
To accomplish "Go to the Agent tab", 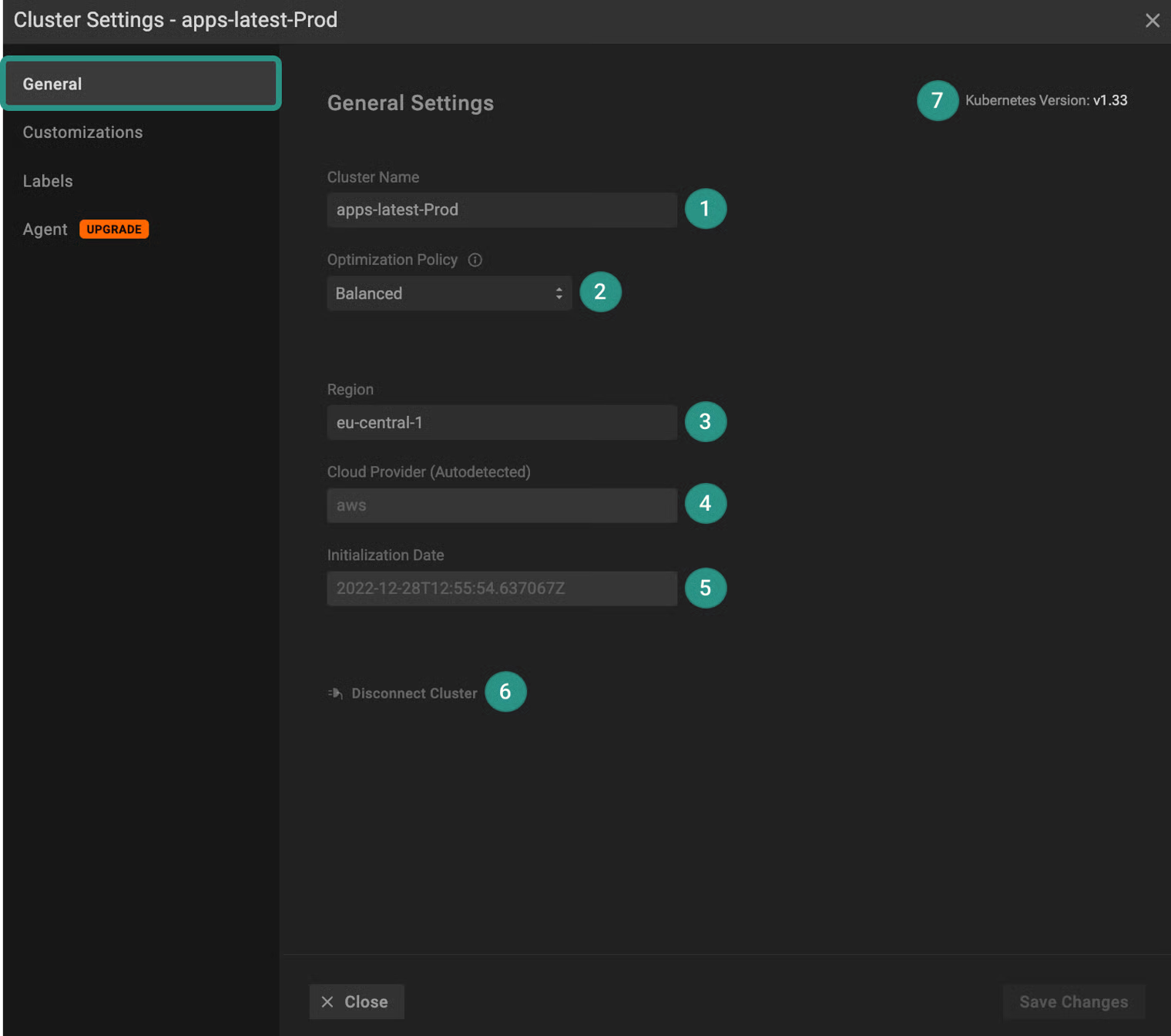I will [45, 230].
